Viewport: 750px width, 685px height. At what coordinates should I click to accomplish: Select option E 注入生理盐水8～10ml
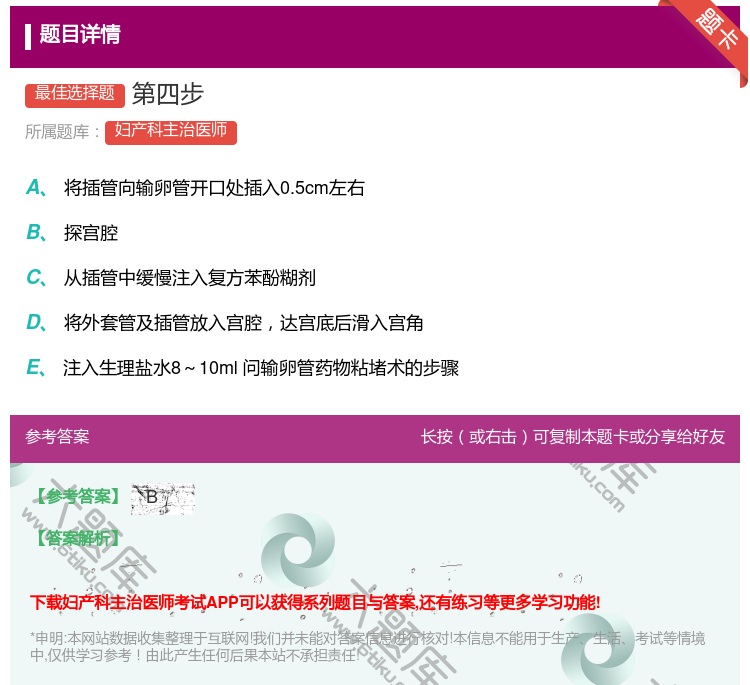(261, 368)
